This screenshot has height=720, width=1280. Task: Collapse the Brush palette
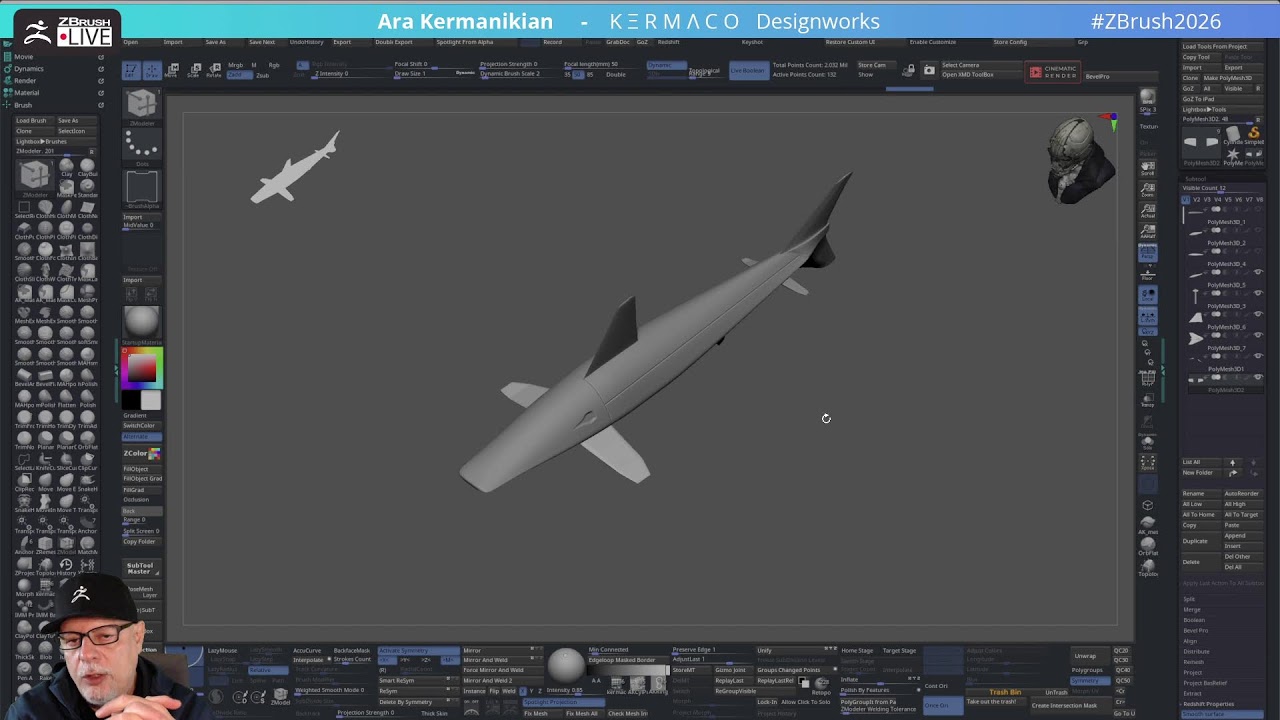click(23, 105)
